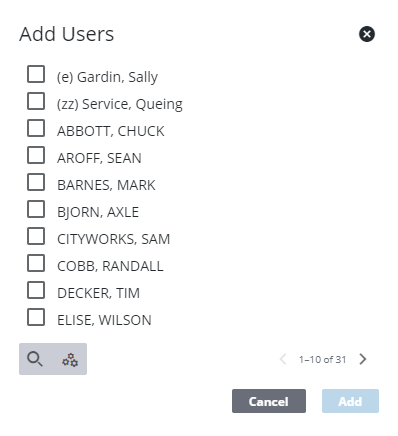Screen dimensions: 398x436
Task: Click the Add button
Action: coord(350,401)
